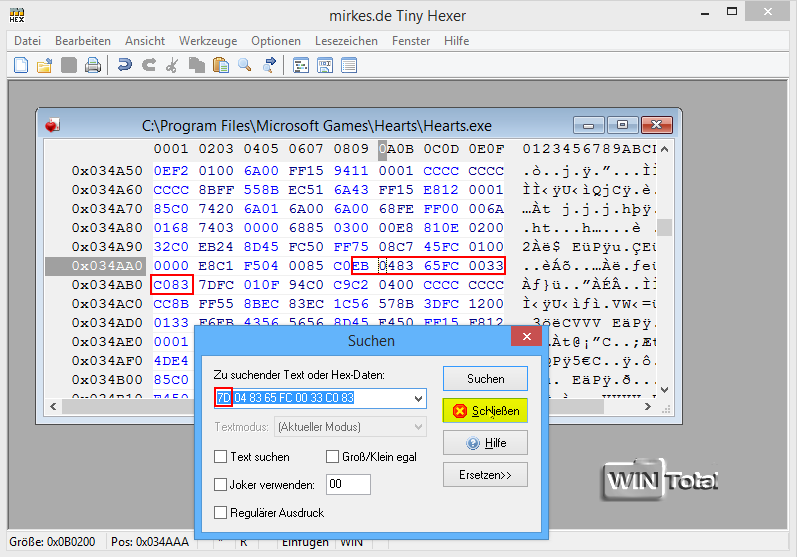
Task: Enable the Text suchen checkbox
Action: pyautogui.click(x=220, y=456)
